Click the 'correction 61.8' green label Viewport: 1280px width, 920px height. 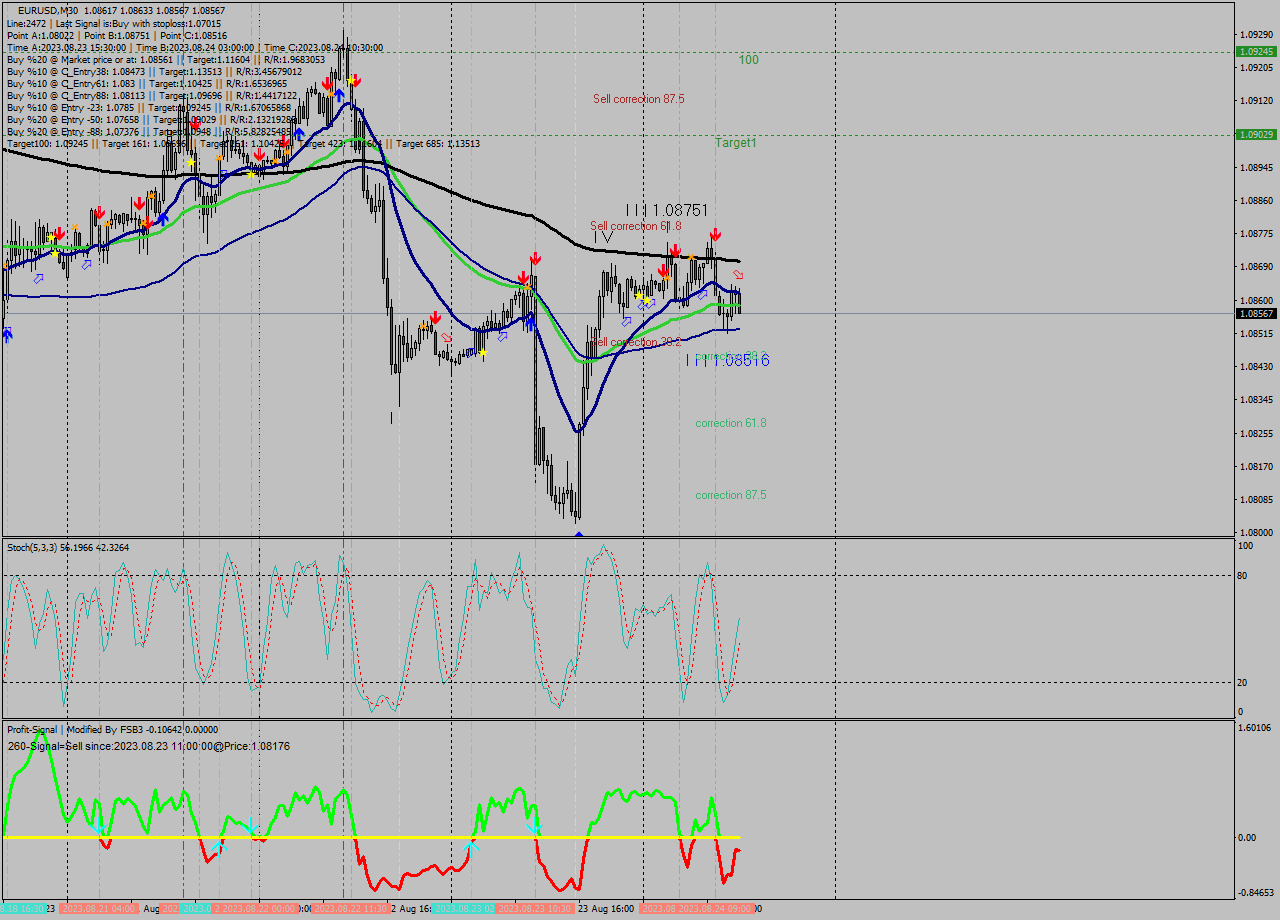click(x=731, y=423)
